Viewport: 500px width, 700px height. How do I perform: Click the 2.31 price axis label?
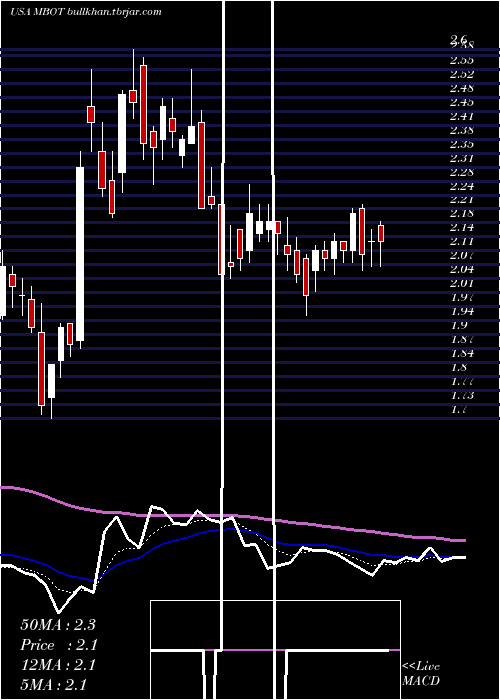[462, 158]
